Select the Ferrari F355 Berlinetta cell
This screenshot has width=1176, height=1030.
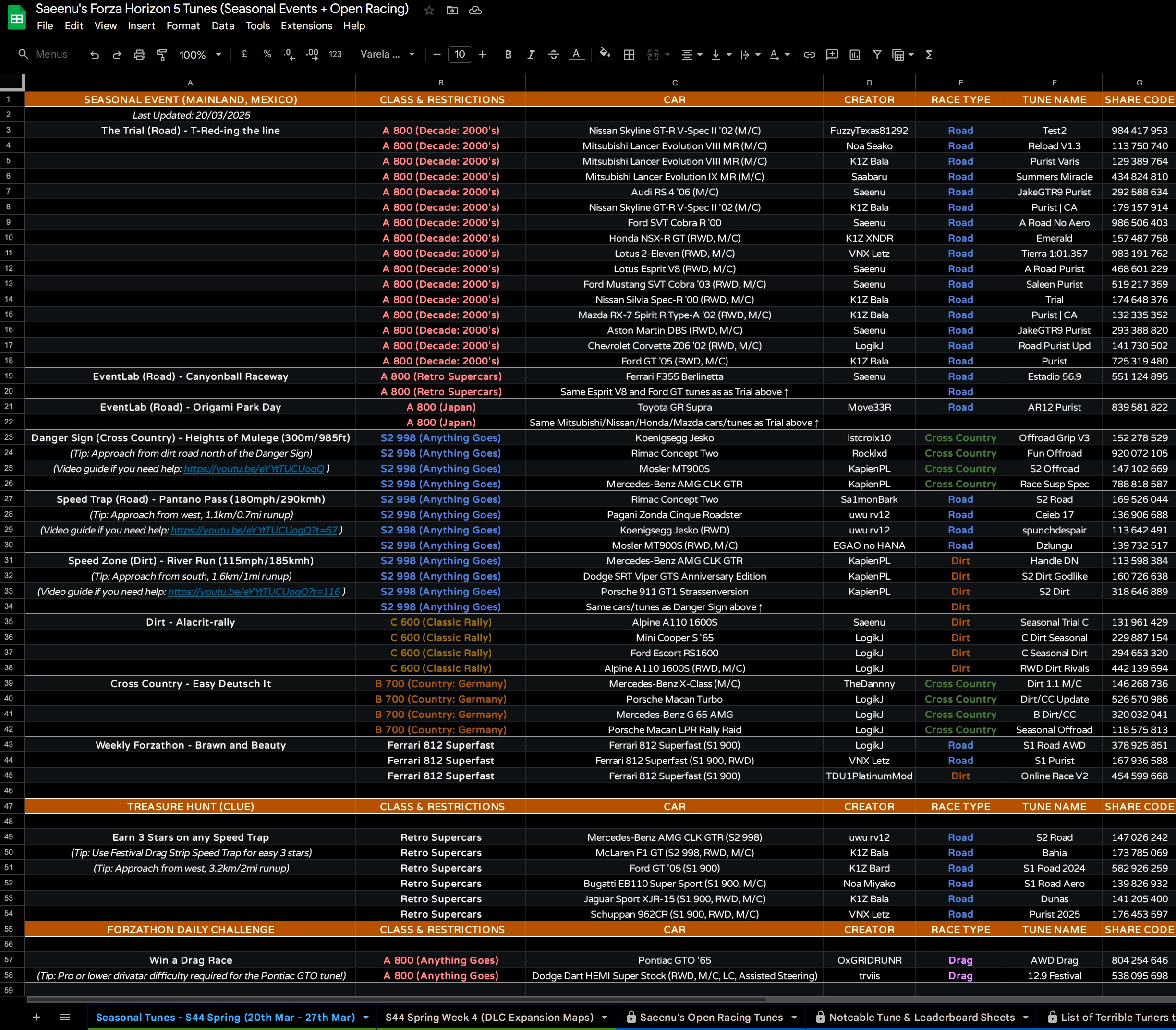[x=674, y=376]
